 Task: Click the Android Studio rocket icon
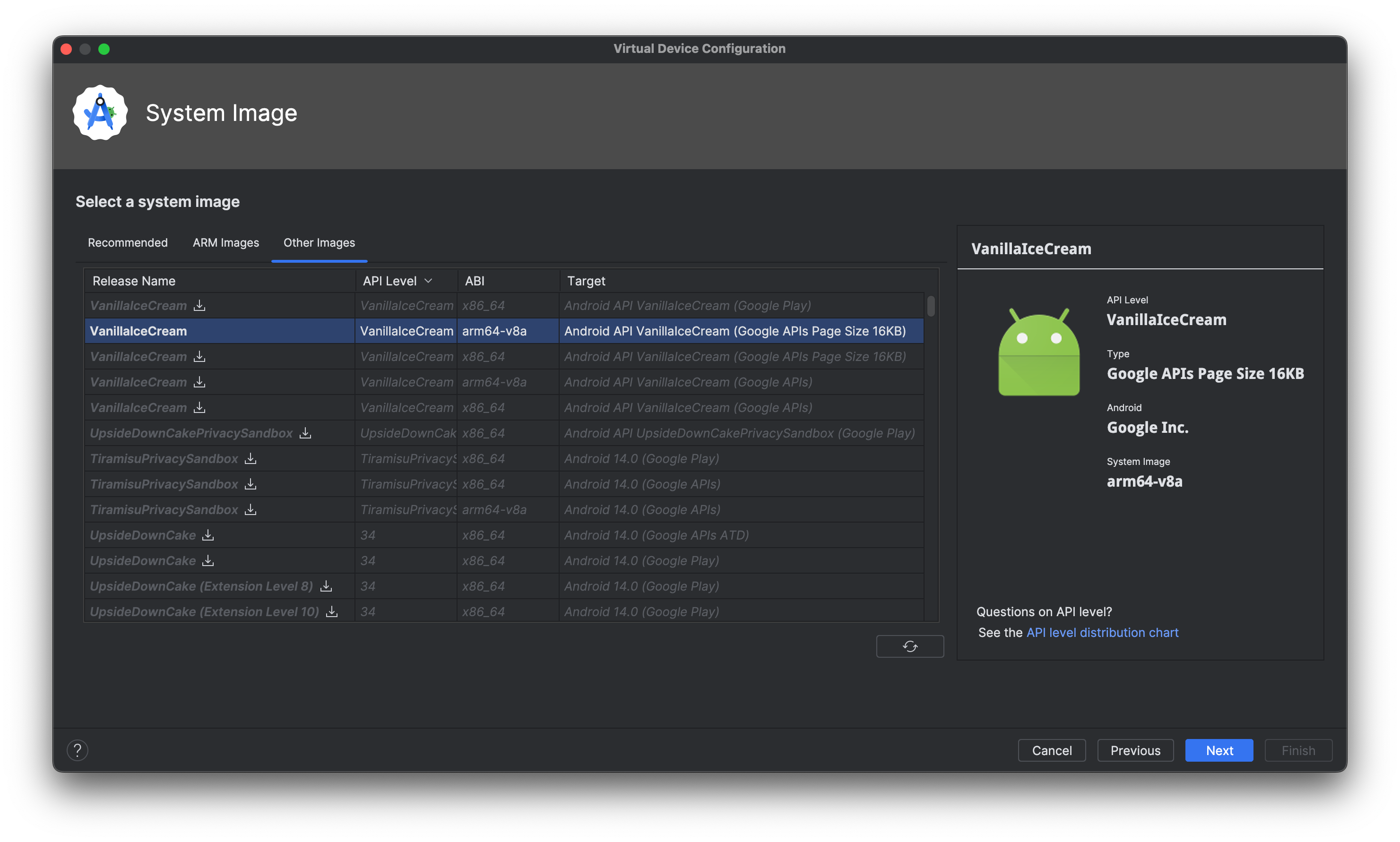tap(100, 112)
